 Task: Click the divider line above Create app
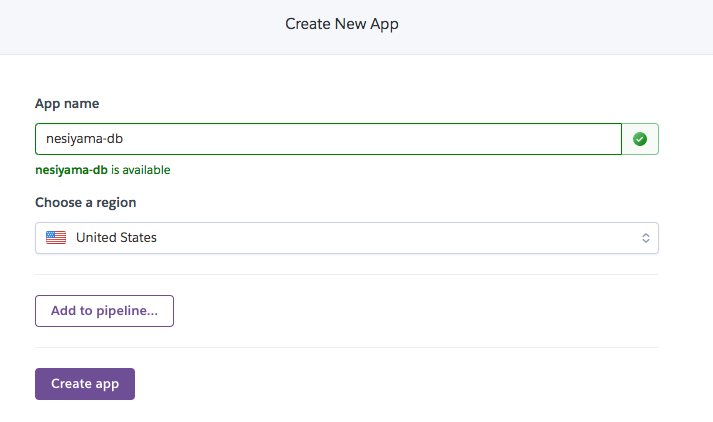point(346,347)
